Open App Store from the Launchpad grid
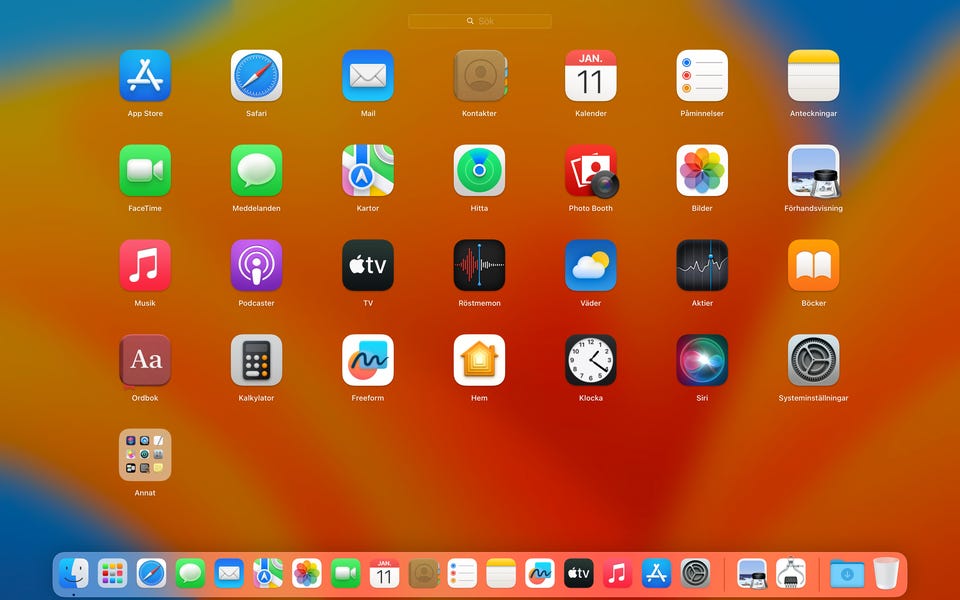Screen dimensions: 960x600 click(145, 75)
